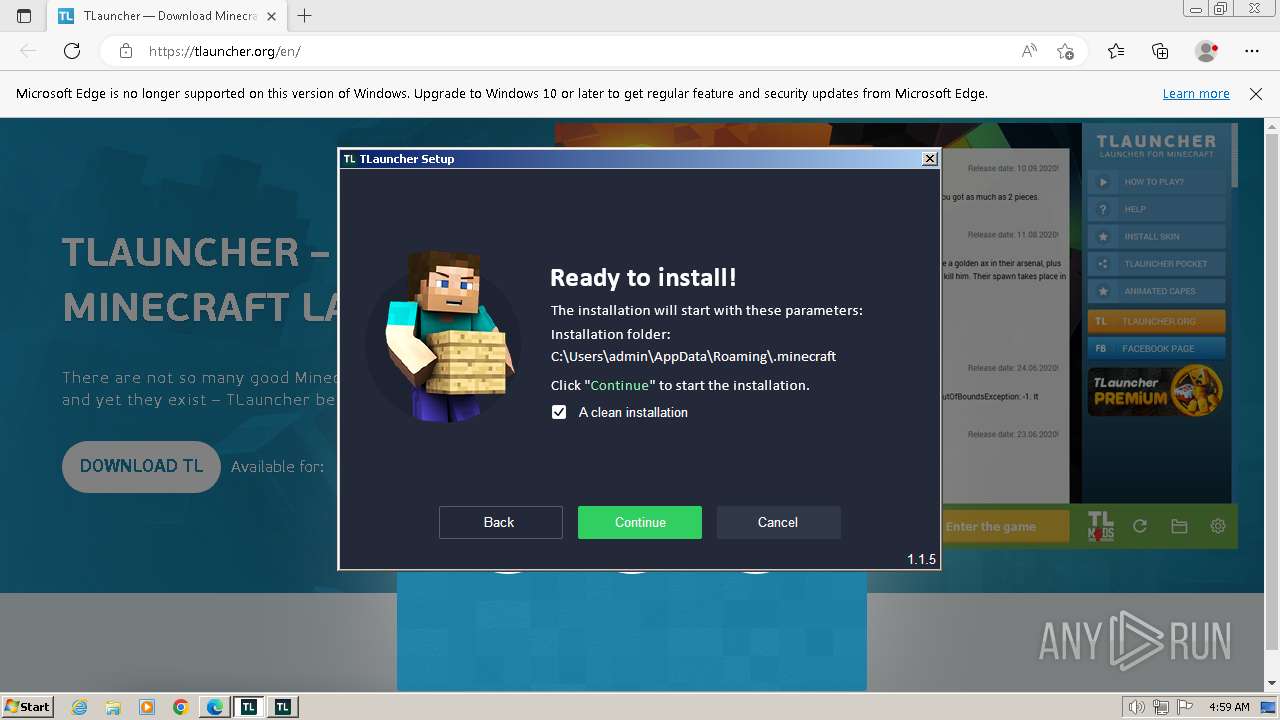Add this page to favorites
The width and height of the screenshot is (1280, 720).
1066,51
